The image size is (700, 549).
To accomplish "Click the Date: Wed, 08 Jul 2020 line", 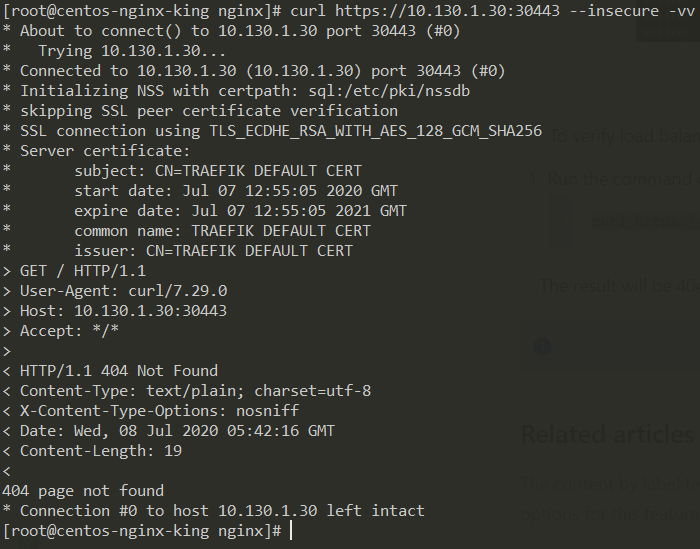I will 168,431.
